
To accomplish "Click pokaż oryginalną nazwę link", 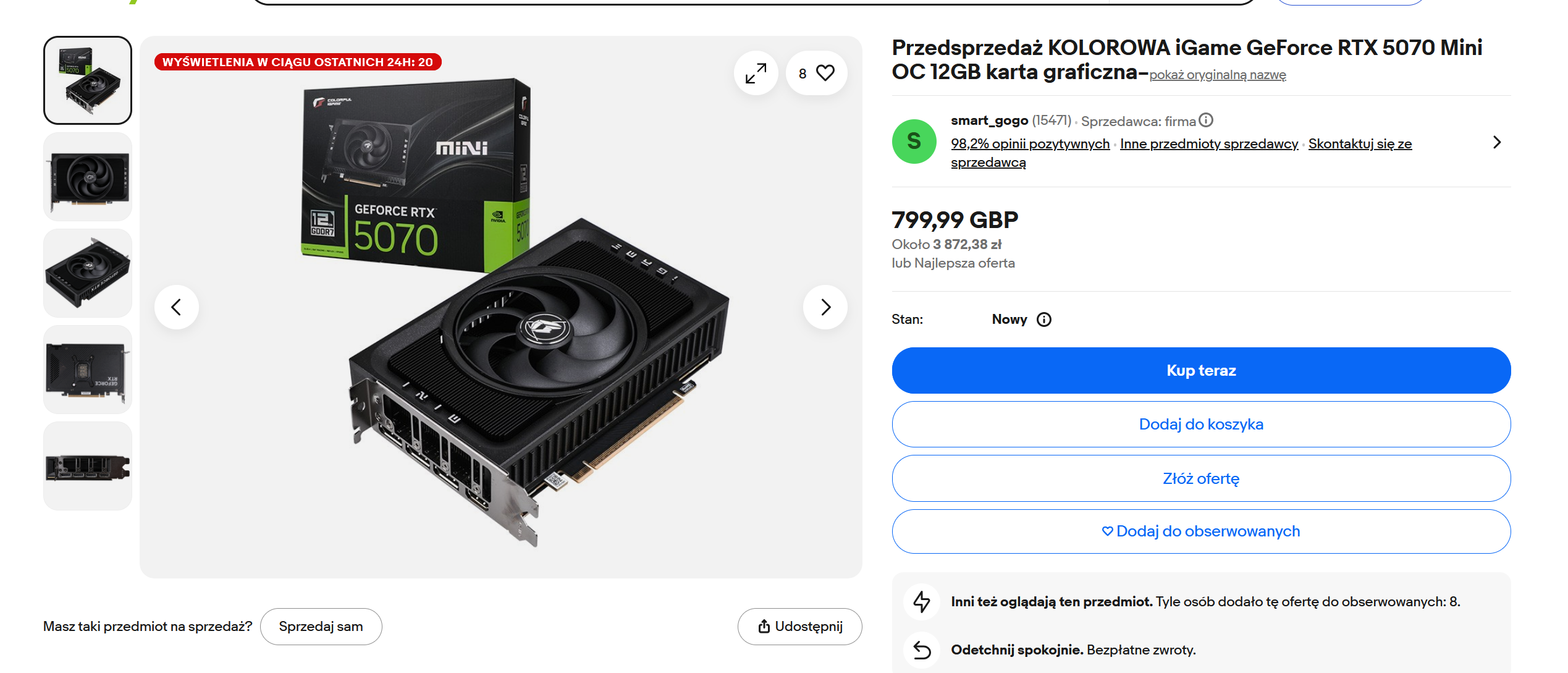I will point(1217,75).
